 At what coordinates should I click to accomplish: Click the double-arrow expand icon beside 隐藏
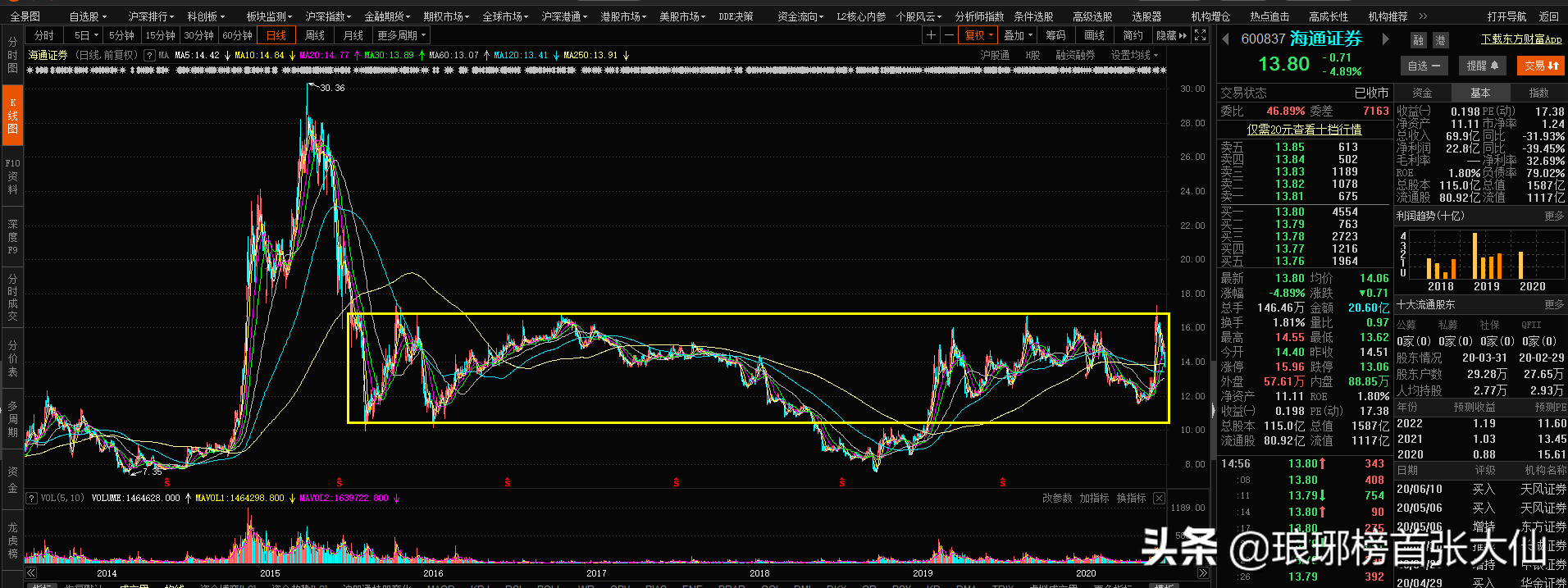pyautogui.click(x=1183, y=35)
